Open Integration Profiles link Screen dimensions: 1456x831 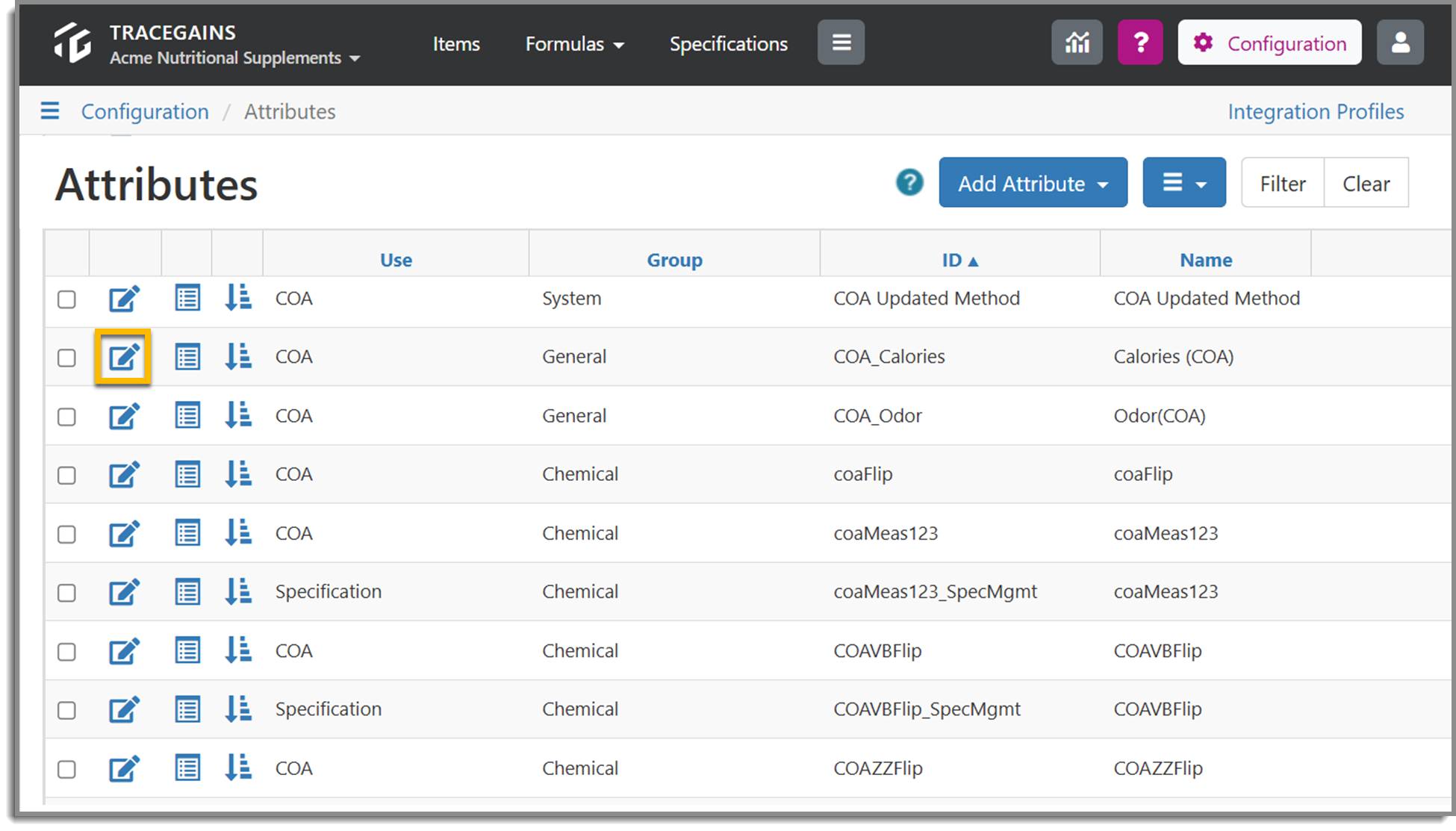(x=1316, y=111)
